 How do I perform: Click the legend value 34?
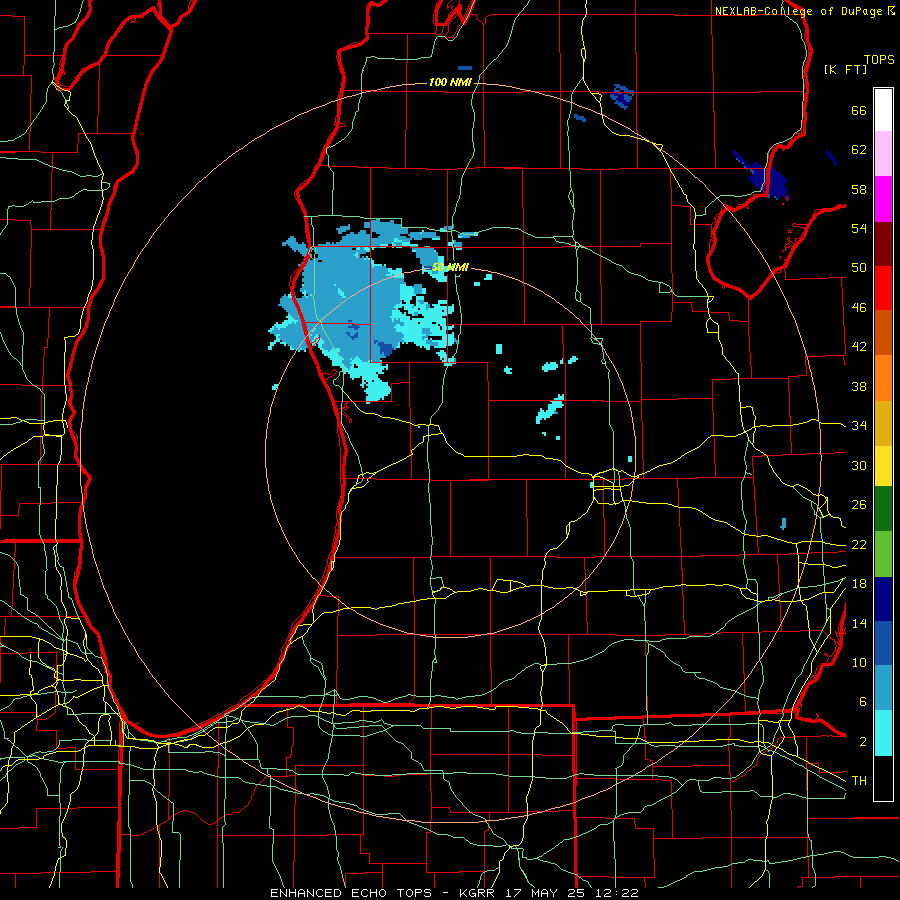(859, 426)
